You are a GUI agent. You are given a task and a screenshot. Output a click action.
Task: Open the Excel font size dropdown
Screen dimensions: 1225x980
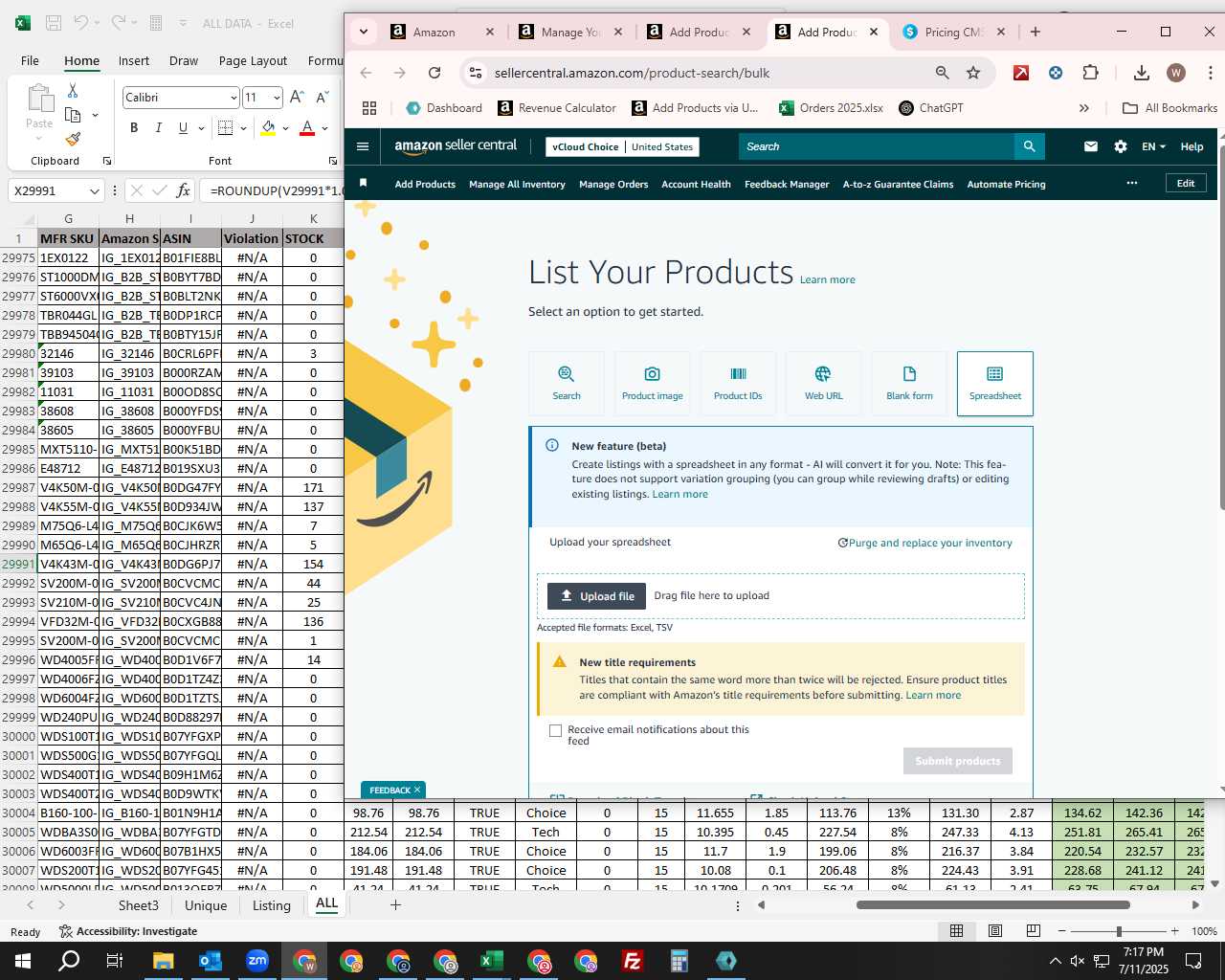coord(277,98)
